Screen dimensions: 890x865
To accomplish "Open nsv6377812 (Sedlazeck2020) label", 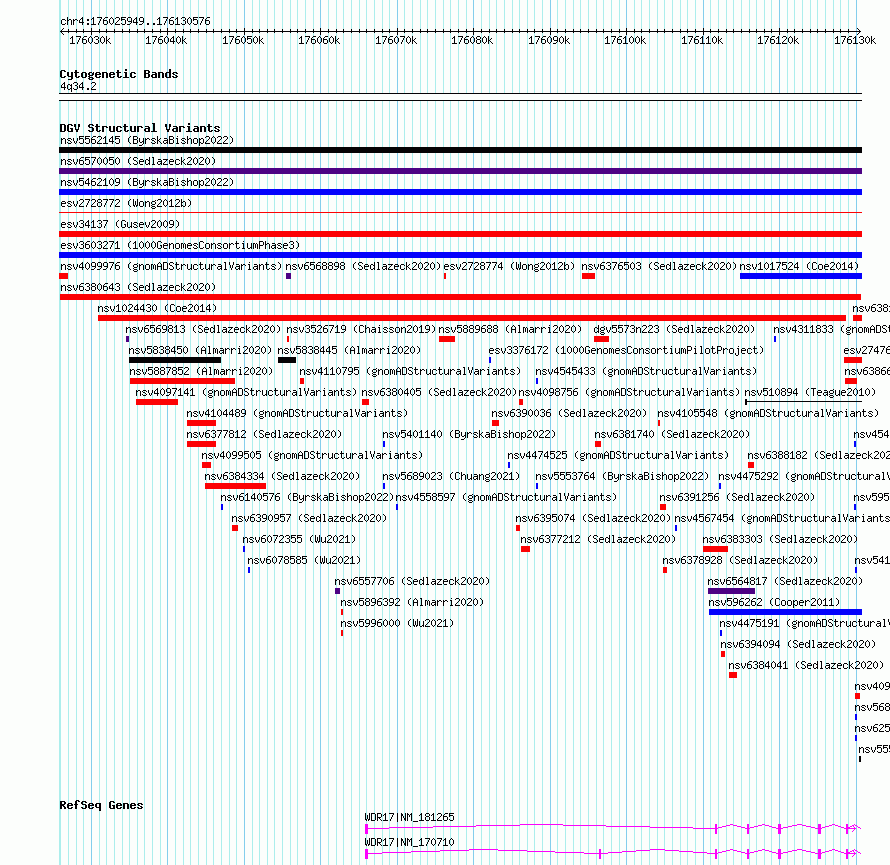I will pos(265,434).
